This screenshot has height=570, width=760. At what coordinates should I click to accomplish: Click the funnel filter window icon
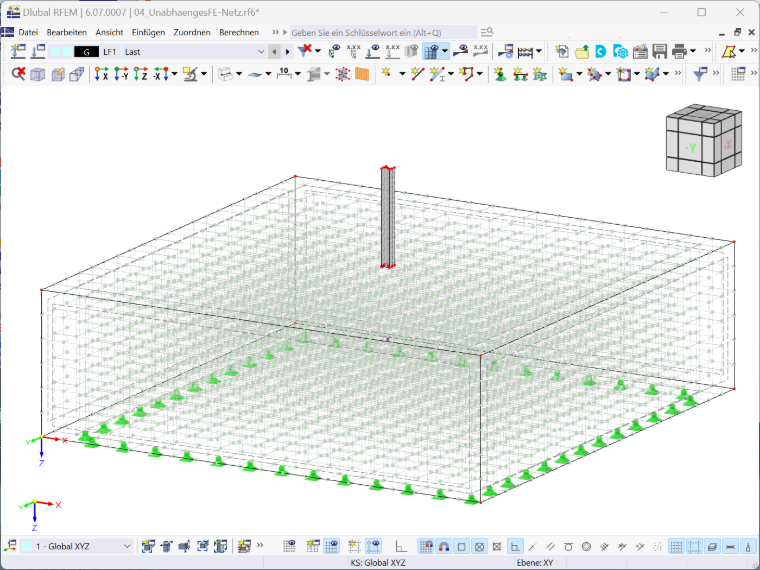point(700,74)
